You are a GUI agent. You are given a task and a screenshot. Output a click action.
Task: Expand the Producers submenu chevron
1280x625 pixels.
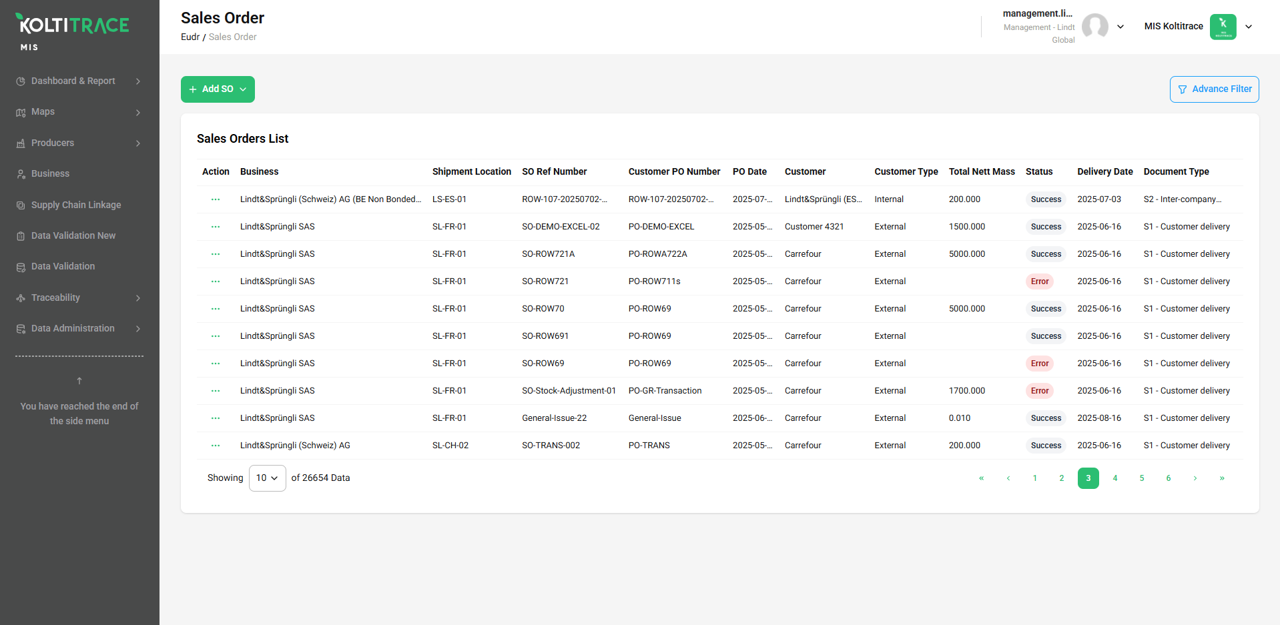(x=138, y=143)
